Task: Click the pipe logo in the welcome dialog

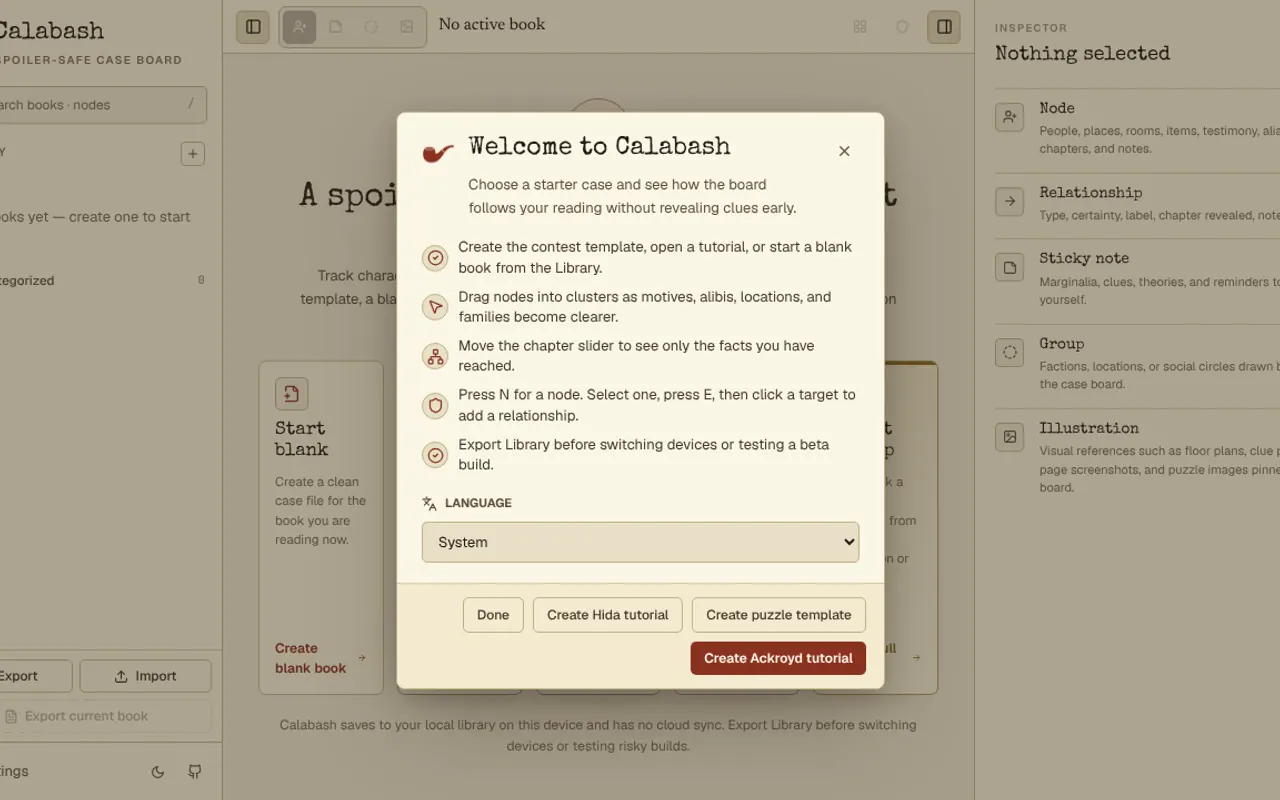Action: 438,153
